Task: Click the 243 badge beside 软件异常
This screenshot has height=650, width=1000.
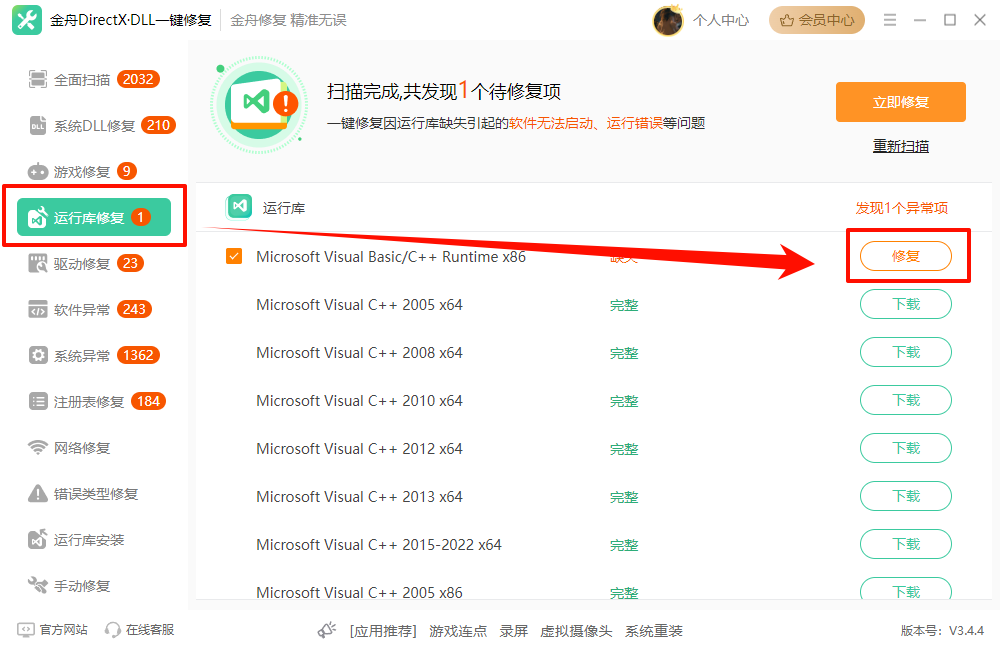Action: pyautogui.click(x=134, y=309)
